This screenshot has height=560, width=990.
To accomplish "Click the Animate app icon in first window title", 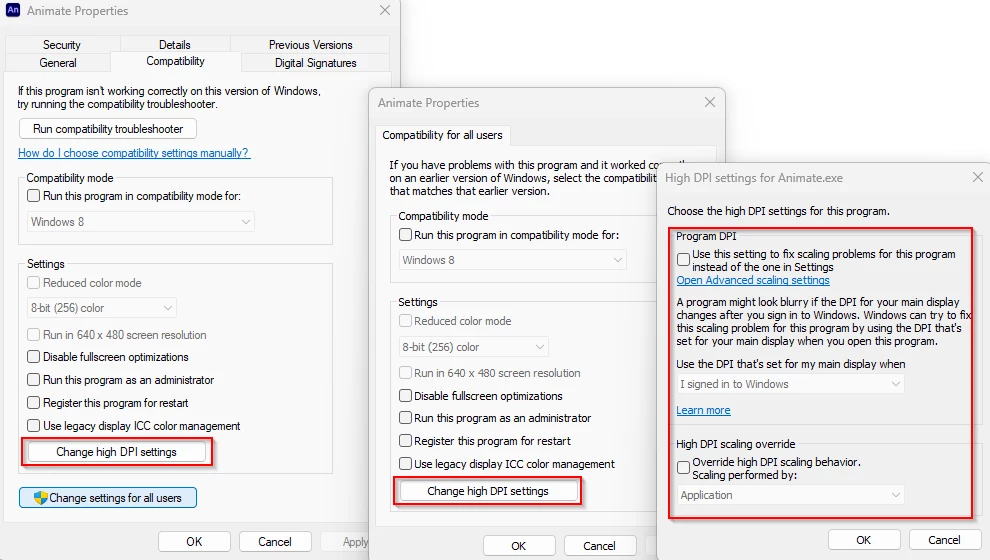I will pos(13,10).
